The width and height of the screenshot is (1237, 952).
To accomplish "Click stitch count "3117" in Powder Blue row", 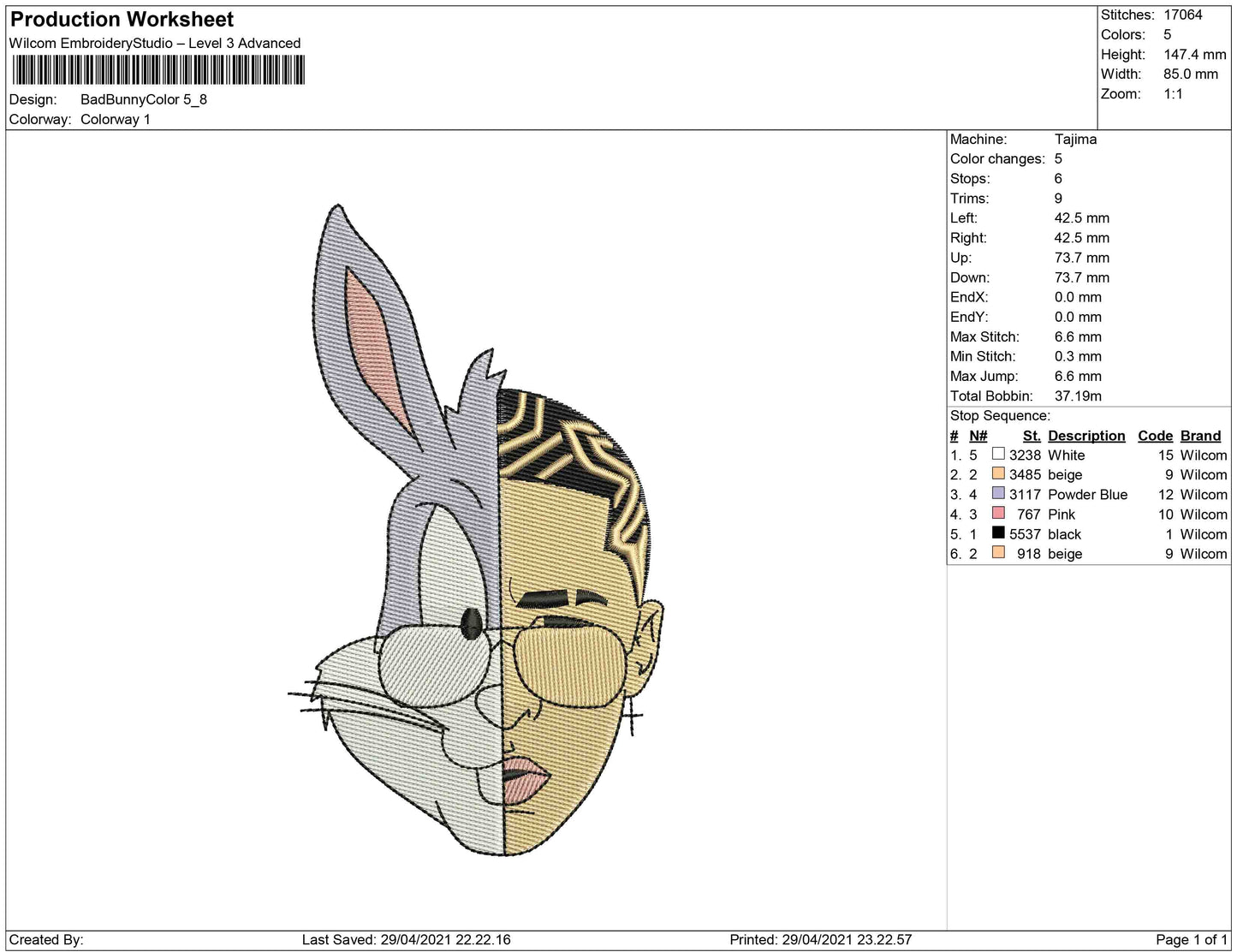I will (1025, 494).
